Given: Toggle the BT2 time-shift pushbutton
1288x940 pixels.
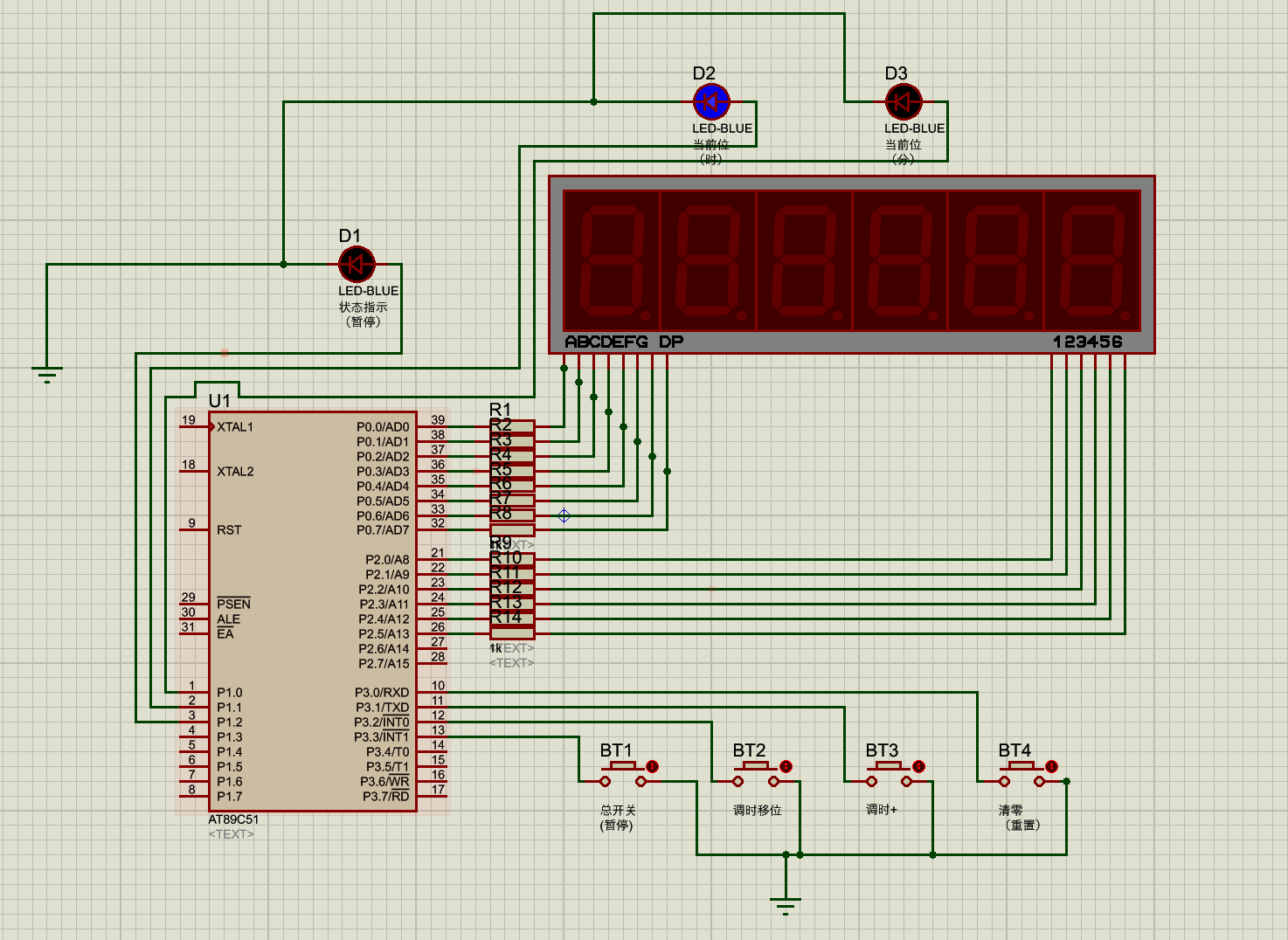Looking at the screenshot, I should [x=756, y=774].
